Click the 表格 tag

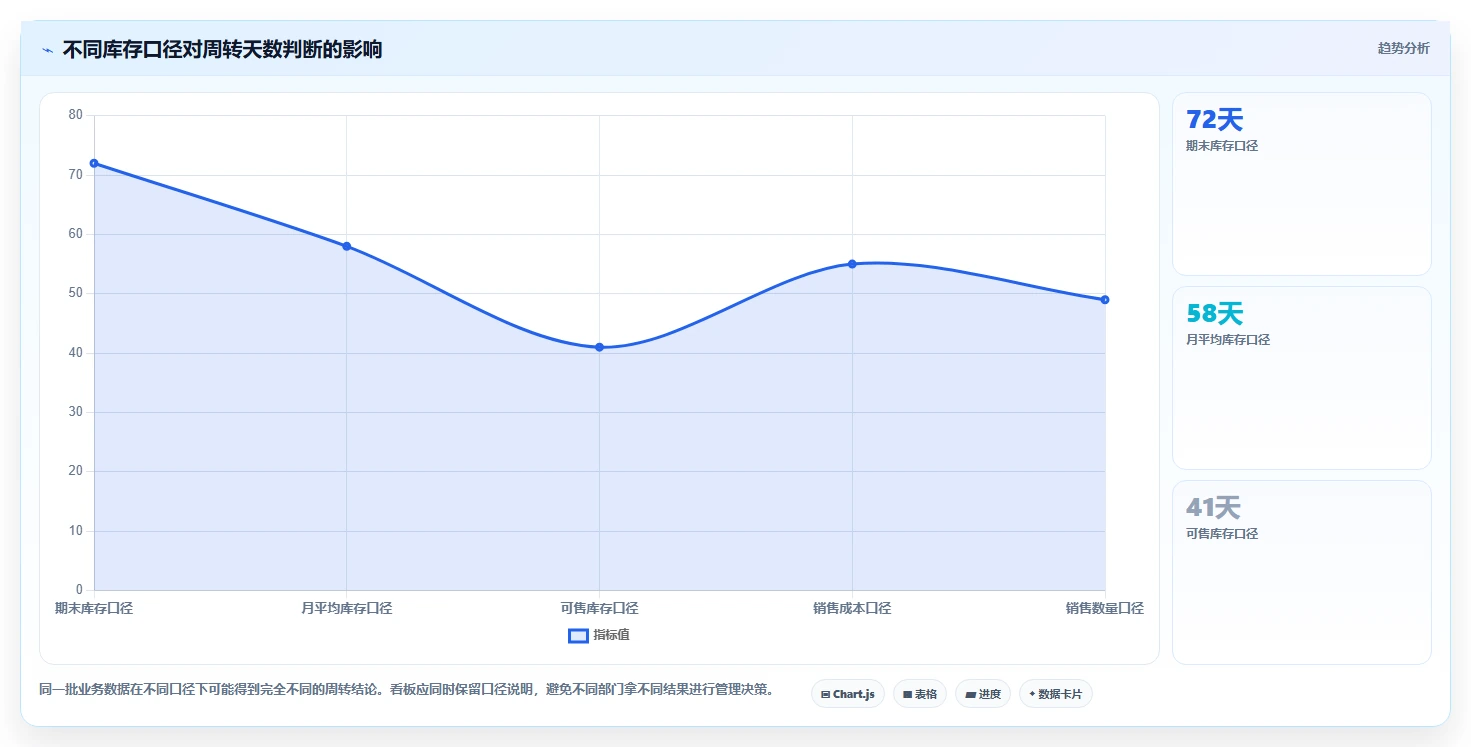click(919, 694)
